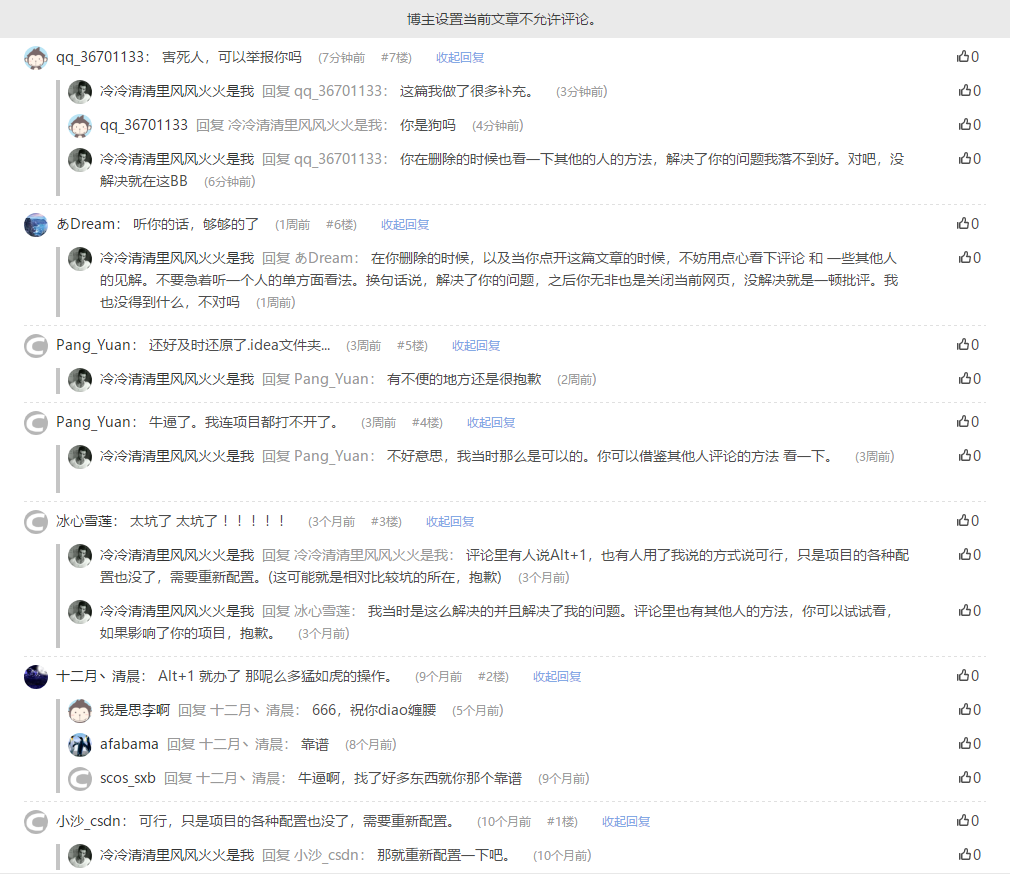
Task: Click the notice "博主设置当前文章不允许评论。"
Action: [x=504, y=19]
